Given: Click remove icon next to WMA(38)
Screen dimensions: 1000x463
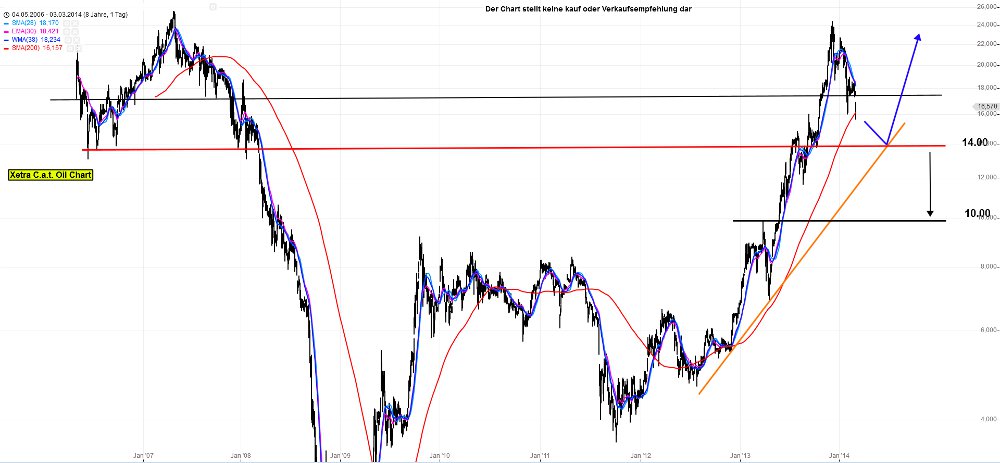Looking at the screenshot, I should 77,40.
